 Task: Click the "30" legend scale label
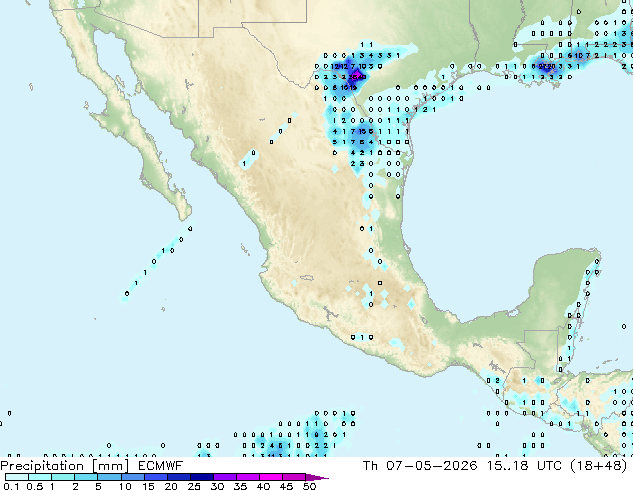pos(218,486)
